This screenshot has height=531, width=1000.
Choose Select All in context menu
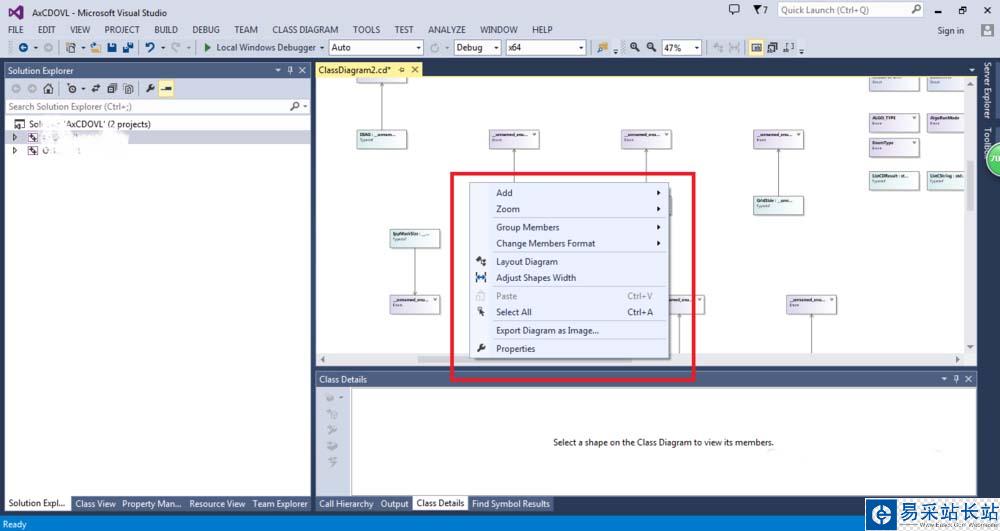coord(570,312)
